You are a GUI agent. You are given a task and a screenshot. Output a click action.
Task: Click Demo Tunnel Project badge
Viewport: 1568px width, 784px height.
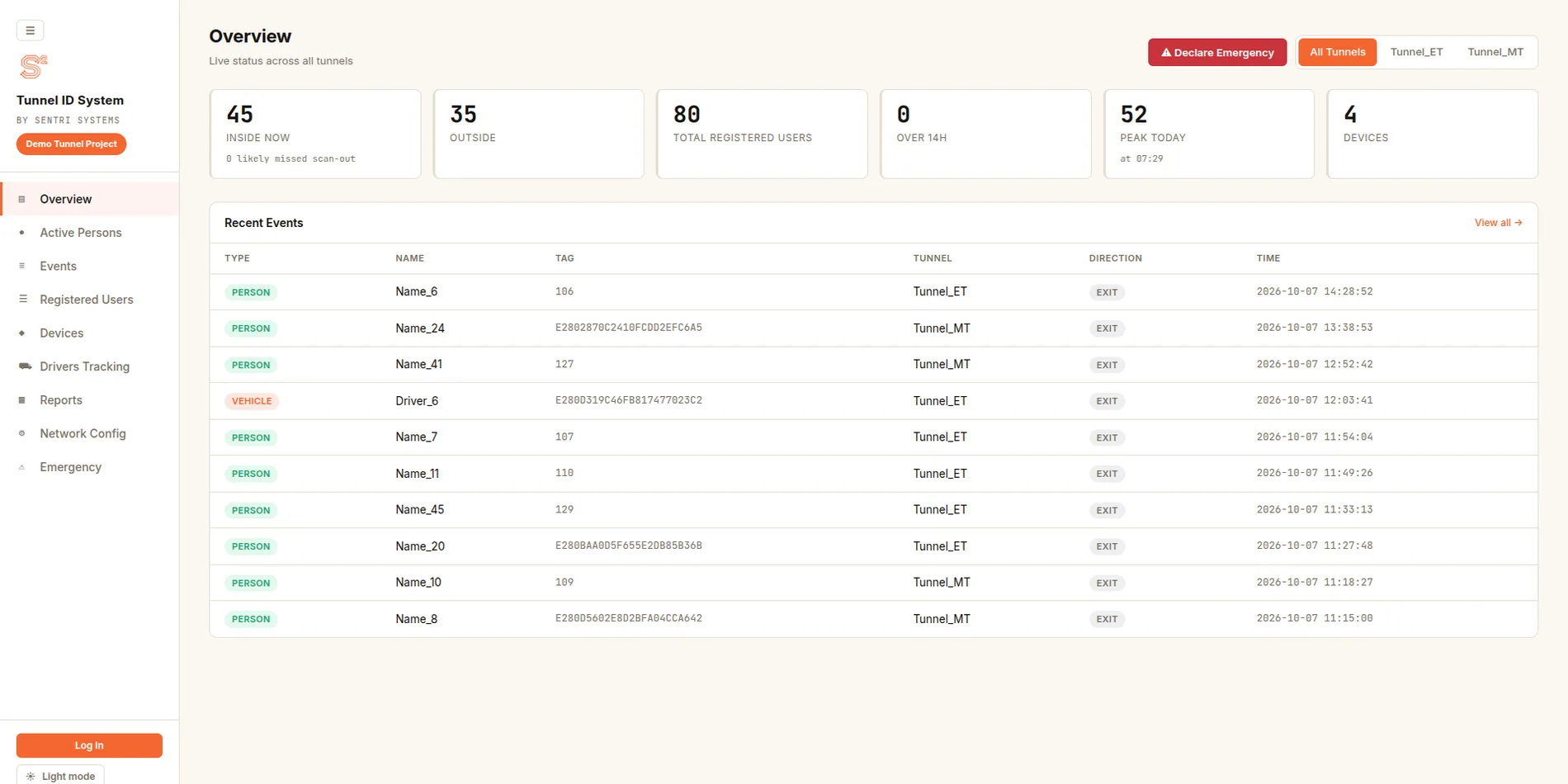click(71, 144)
